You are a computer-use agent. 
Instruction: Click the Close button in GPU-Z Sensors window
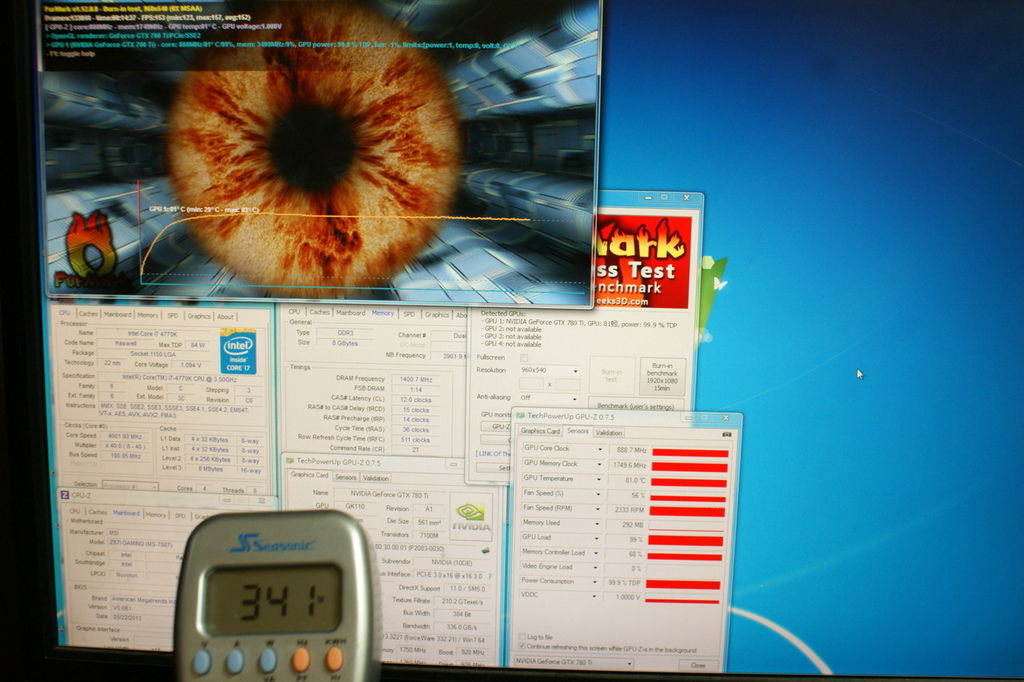click(x=697, y=665)
